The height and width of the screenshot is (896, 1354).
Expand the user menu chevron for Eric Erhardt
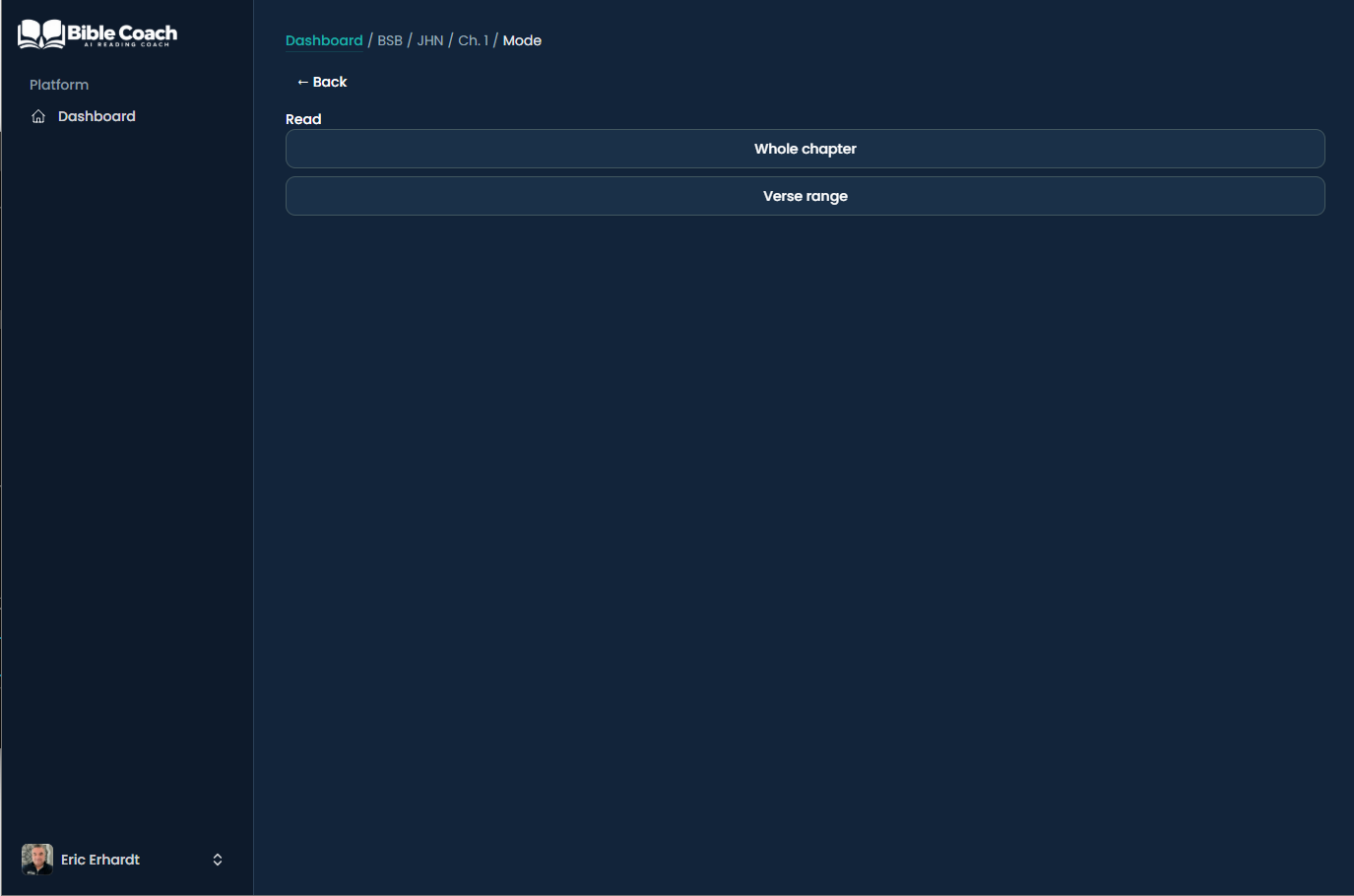(218, 860)
